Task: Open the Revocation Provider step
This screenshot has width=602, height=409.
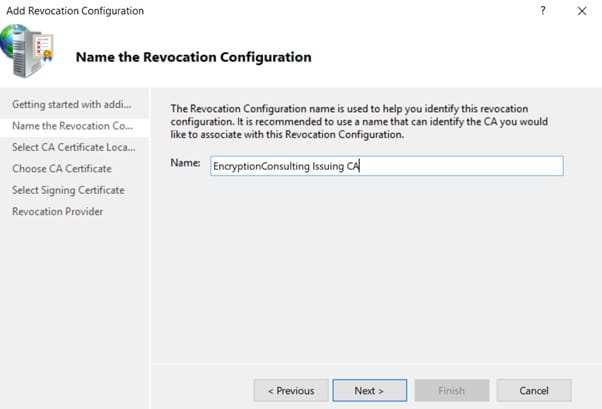Action: tap(57, 211)
